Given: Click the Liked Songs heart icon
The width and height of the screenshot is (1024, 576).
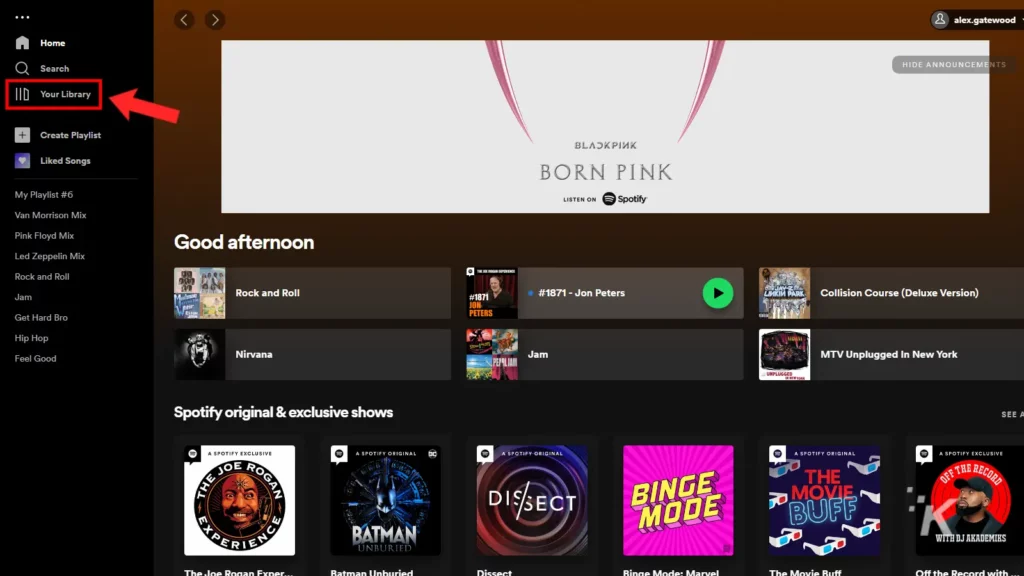Looking at the screenshot, I should click(22, 161).
